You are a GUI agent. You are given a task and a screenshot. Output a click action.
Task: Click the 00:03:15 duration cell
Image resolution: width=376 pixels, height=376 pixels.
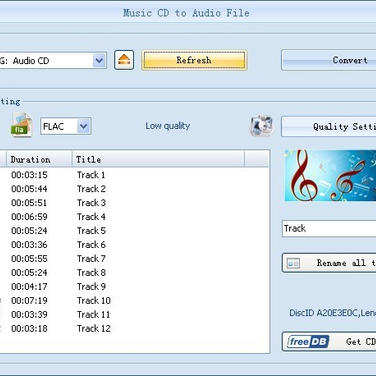pos(29,175)
